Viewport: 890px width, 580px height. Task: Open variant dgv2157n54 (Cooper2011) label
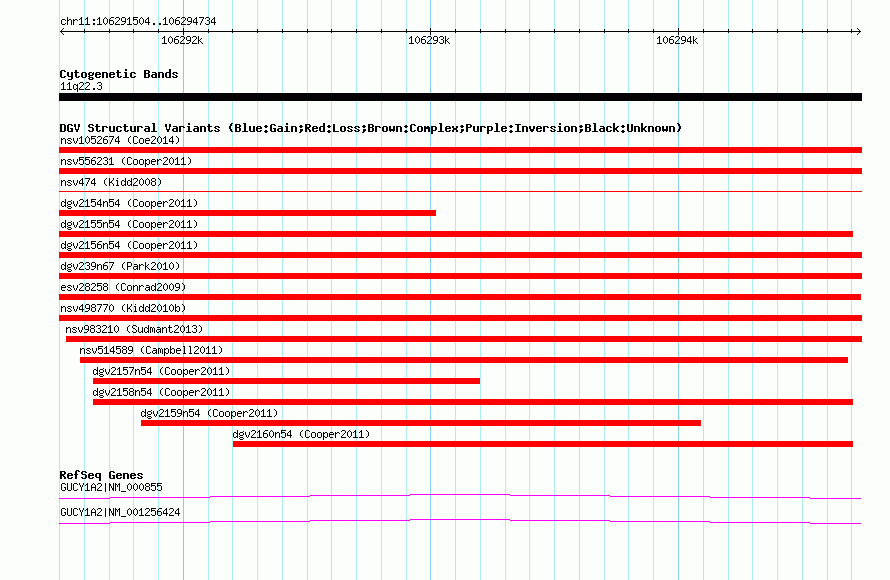[161, 371]
